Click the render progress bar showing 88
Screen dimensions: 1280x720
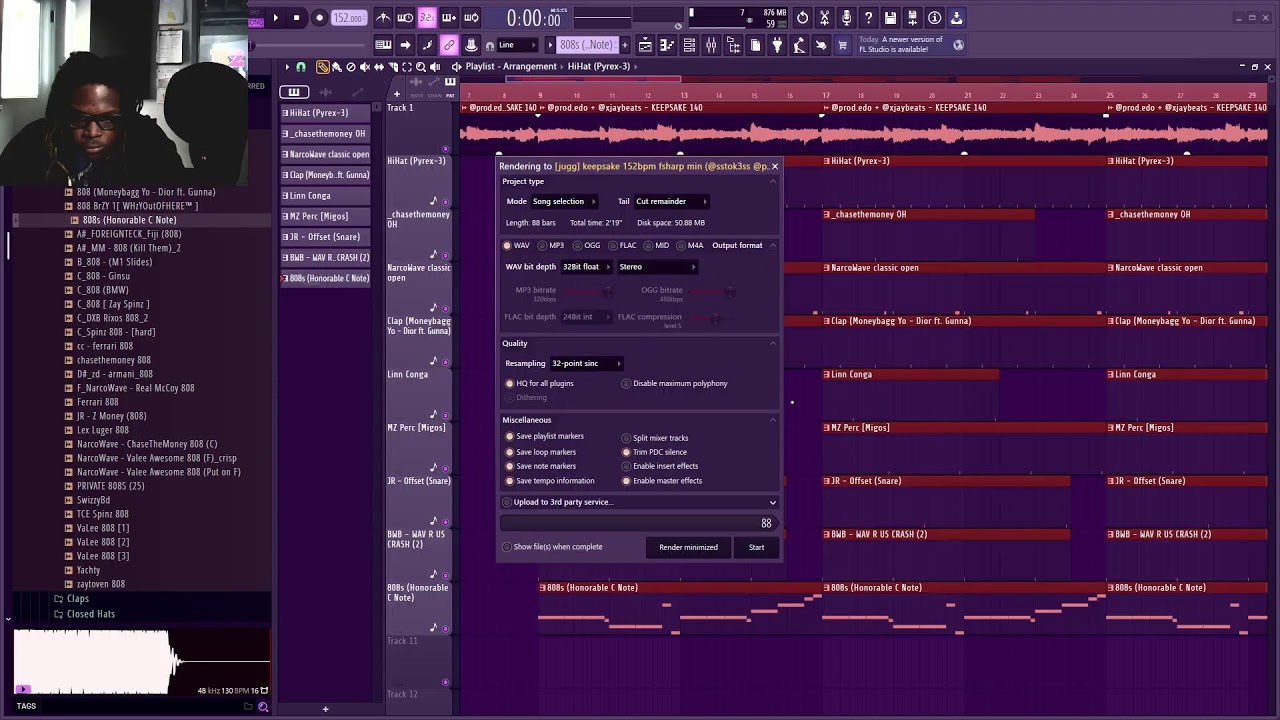point(638,523)
